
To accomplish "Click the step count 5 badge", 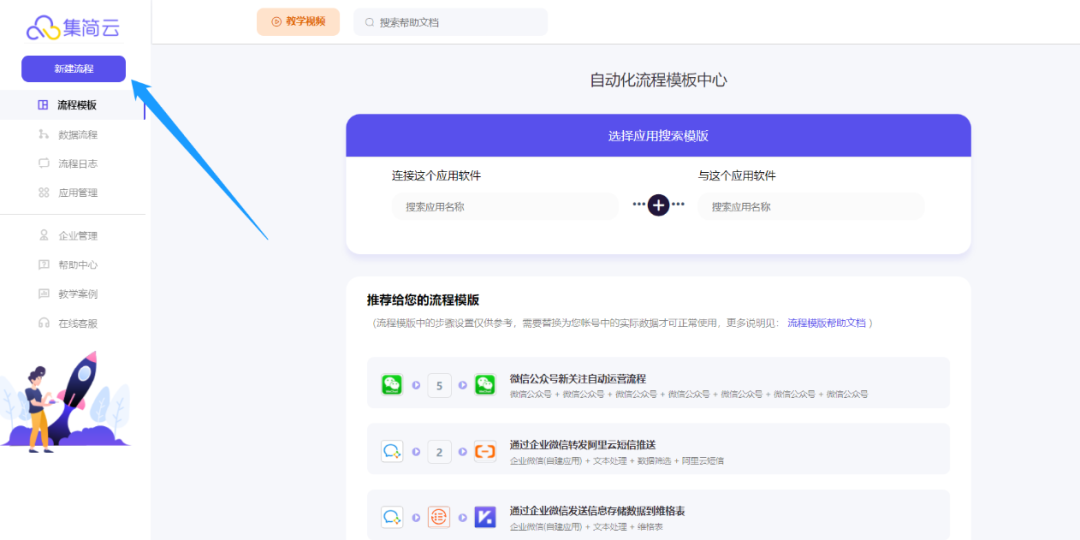I will (x=439, y=385).
